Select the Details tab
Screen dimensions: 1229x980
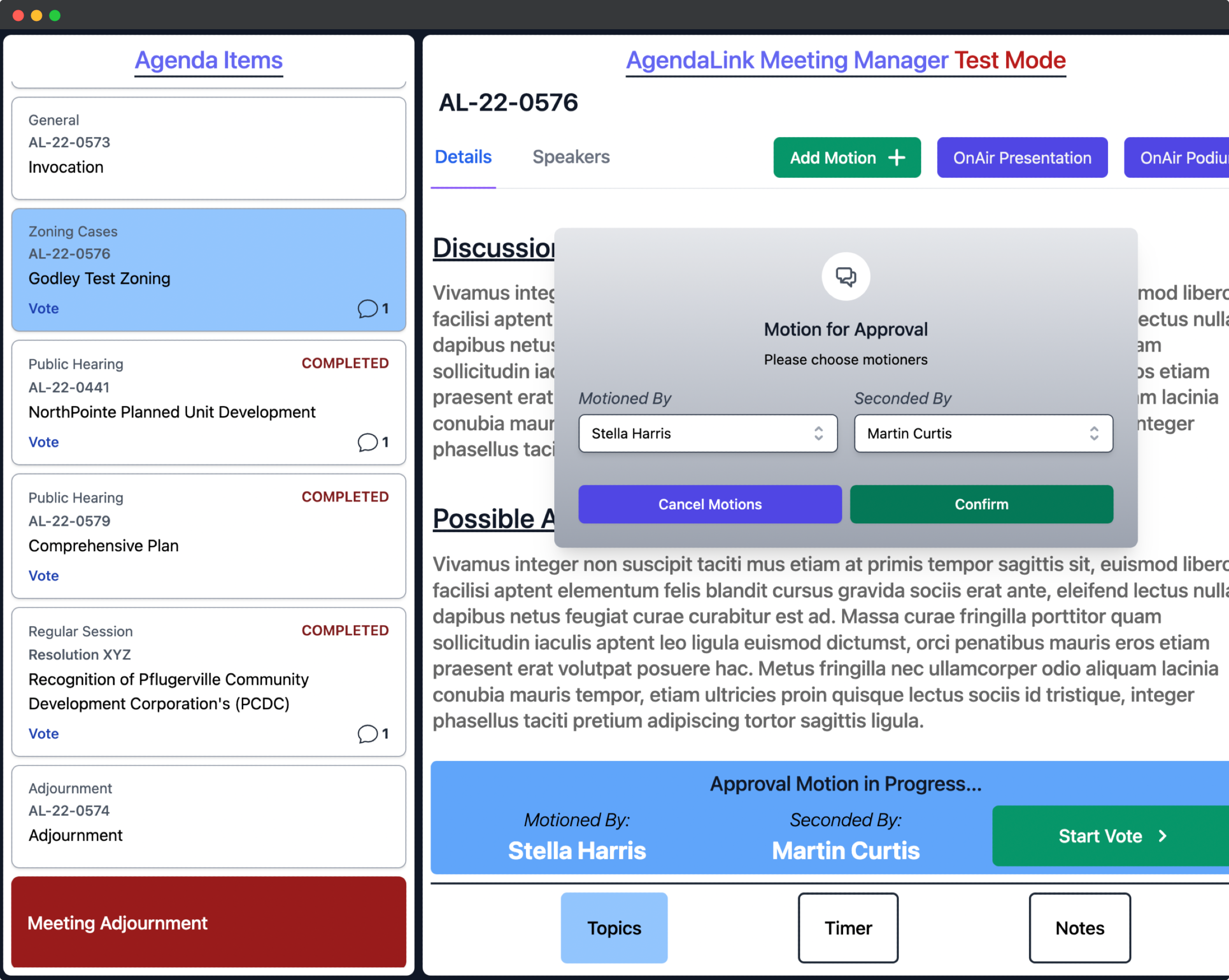coord(463,157)
